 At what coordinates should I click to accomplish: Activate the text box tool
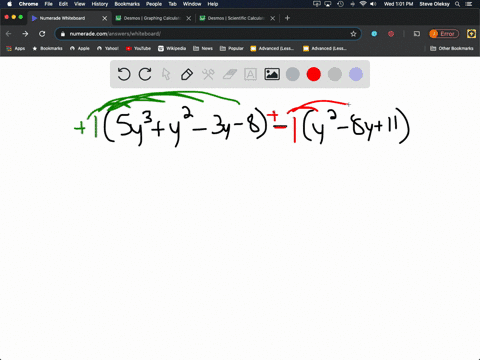(x=251, y=74)
